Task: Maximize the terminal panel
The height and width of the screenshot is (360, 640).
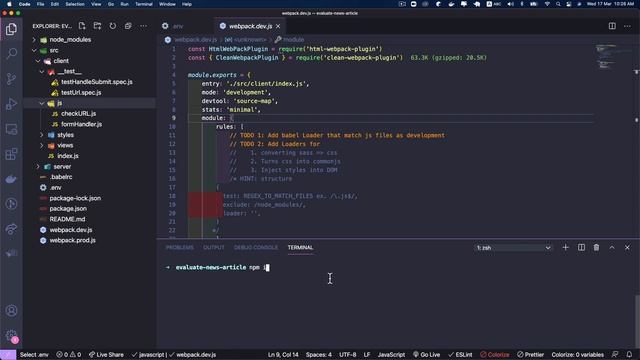Action: click(x=612, y=247)
